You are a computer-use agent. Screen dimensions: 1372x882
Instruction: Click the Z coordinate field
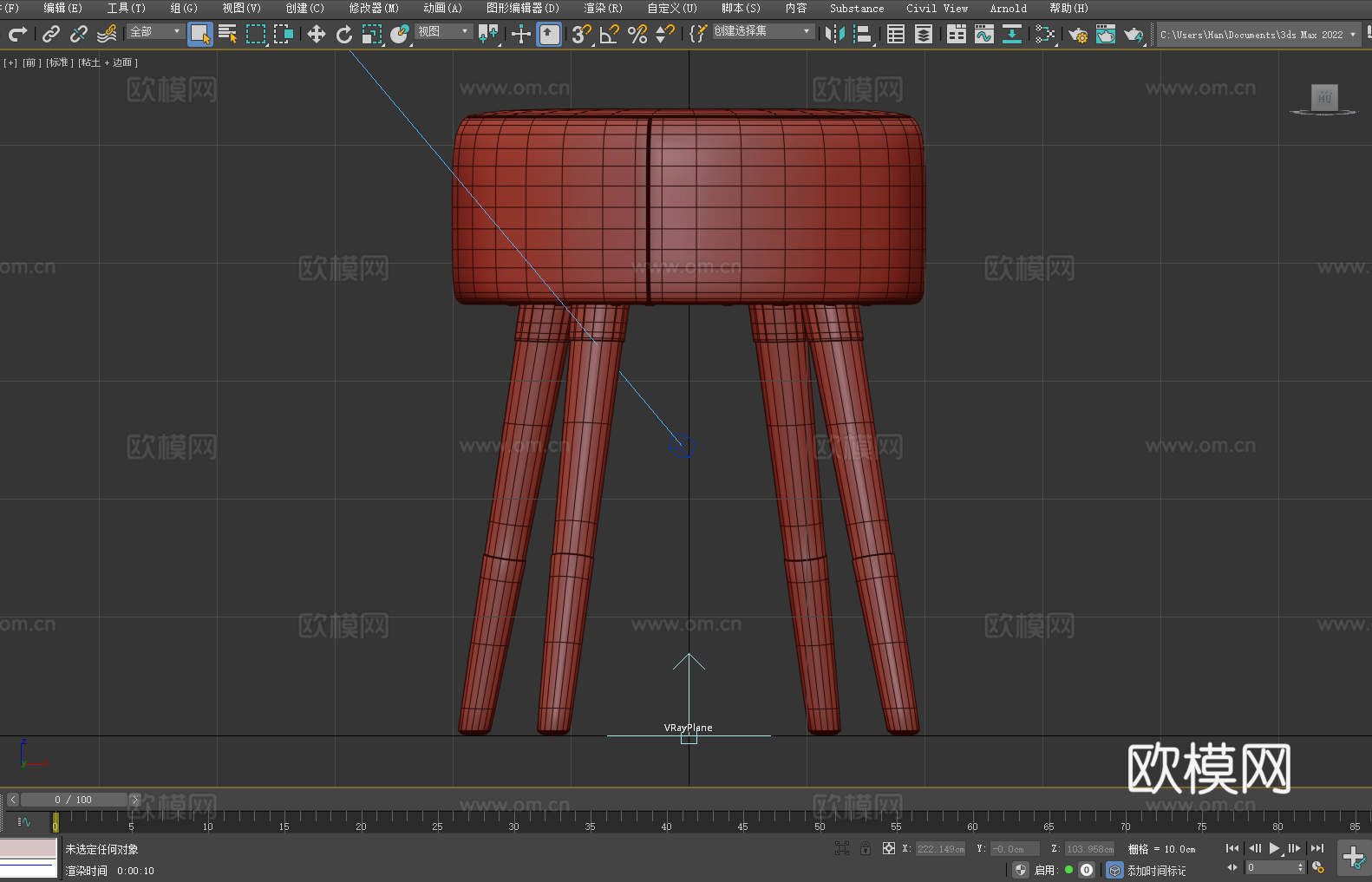pos(1089,849)
